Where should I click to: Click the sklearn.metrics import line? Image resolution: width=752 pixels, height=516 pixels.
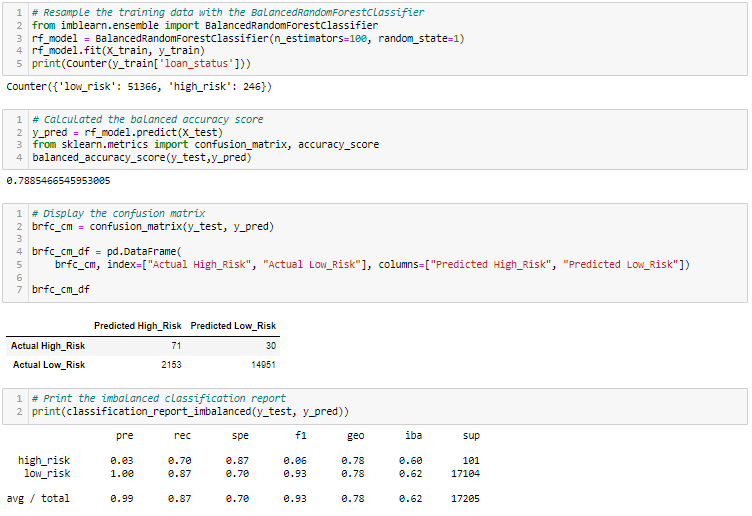206,144
